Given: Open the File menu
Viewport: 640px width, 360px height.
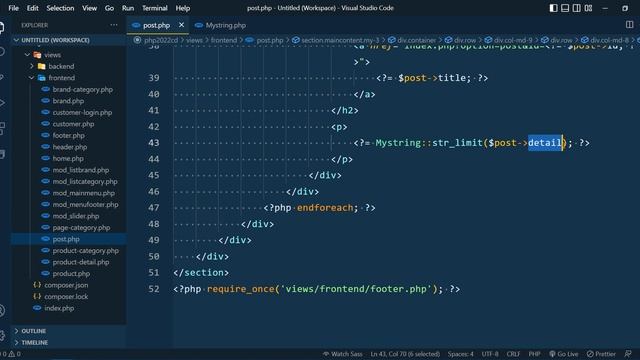Looking at the screenshot, I should [x=13, y=8].
